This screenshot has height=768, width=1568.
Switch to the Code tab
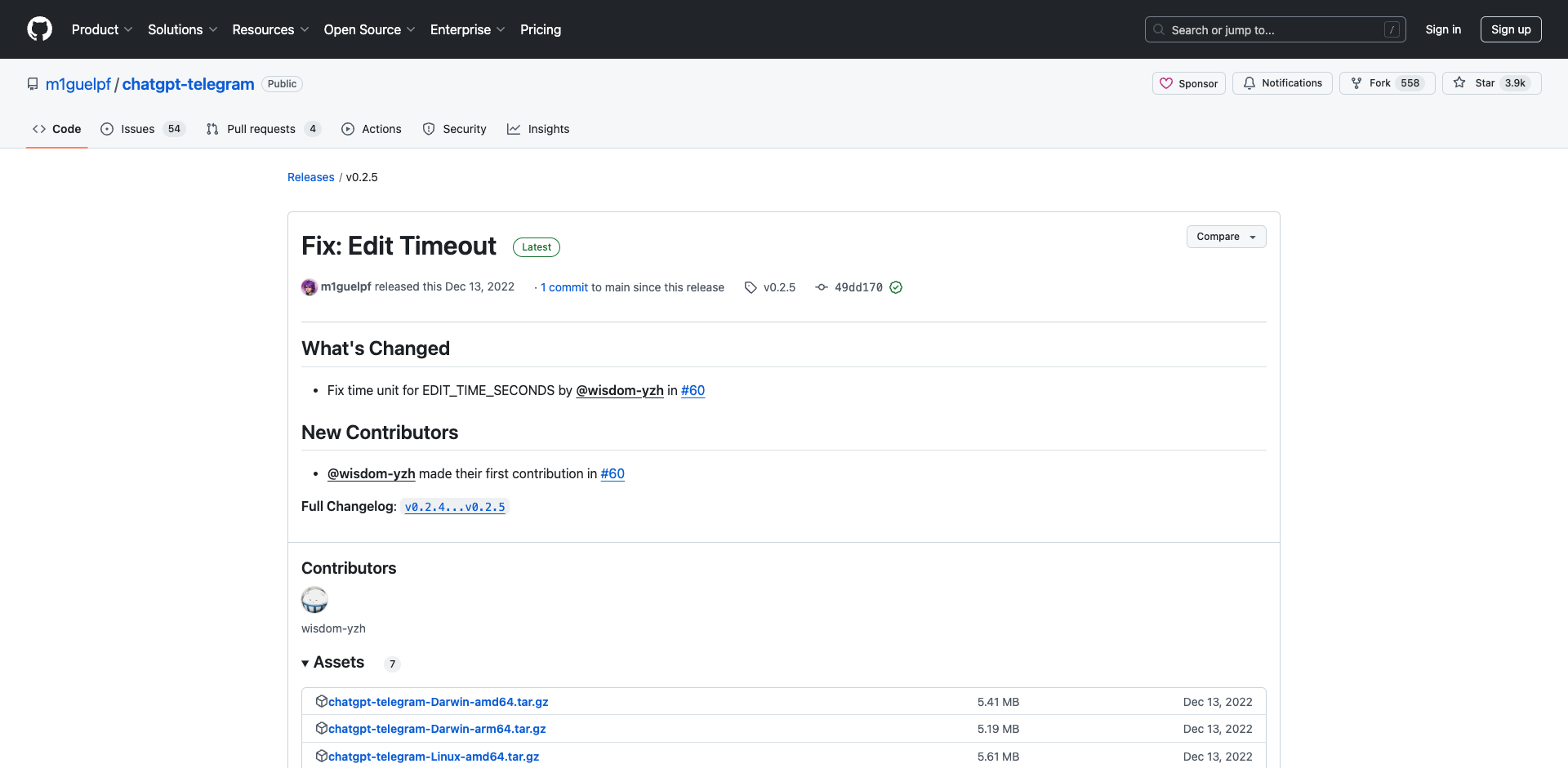(57, 129)
